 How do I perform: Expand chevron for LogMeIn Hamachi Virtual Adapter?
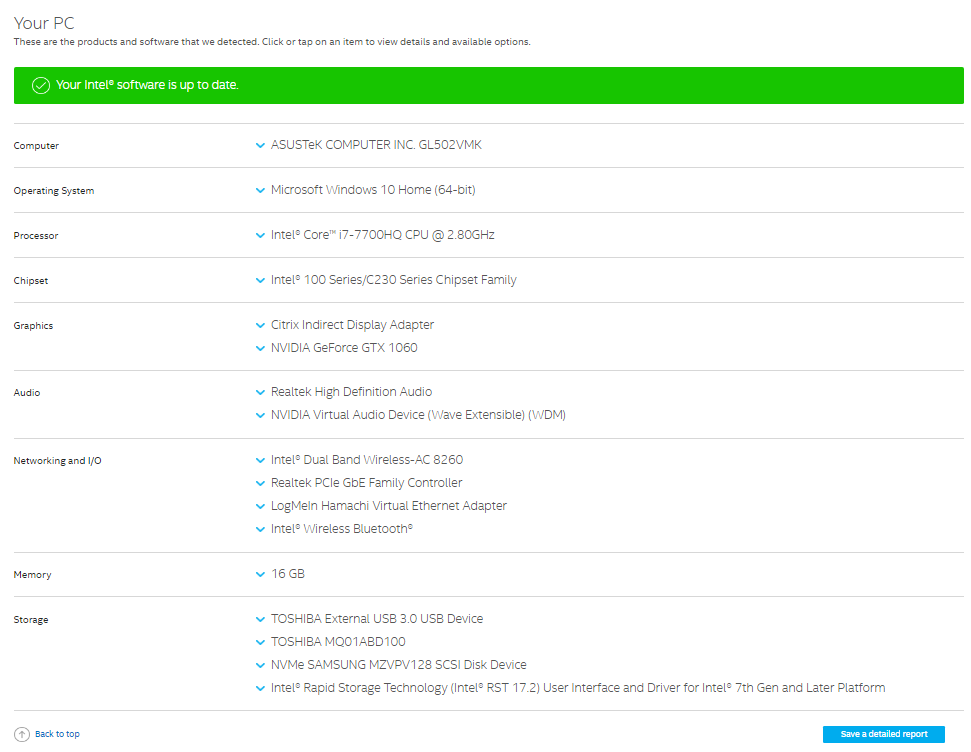point(260,506)
